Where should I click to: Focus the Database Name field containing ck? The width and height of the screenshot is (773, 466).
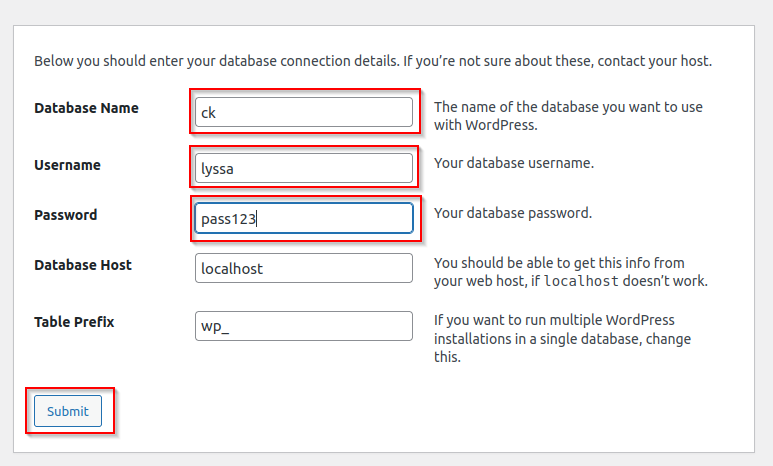pyautogui.click(x=304, y=112)
